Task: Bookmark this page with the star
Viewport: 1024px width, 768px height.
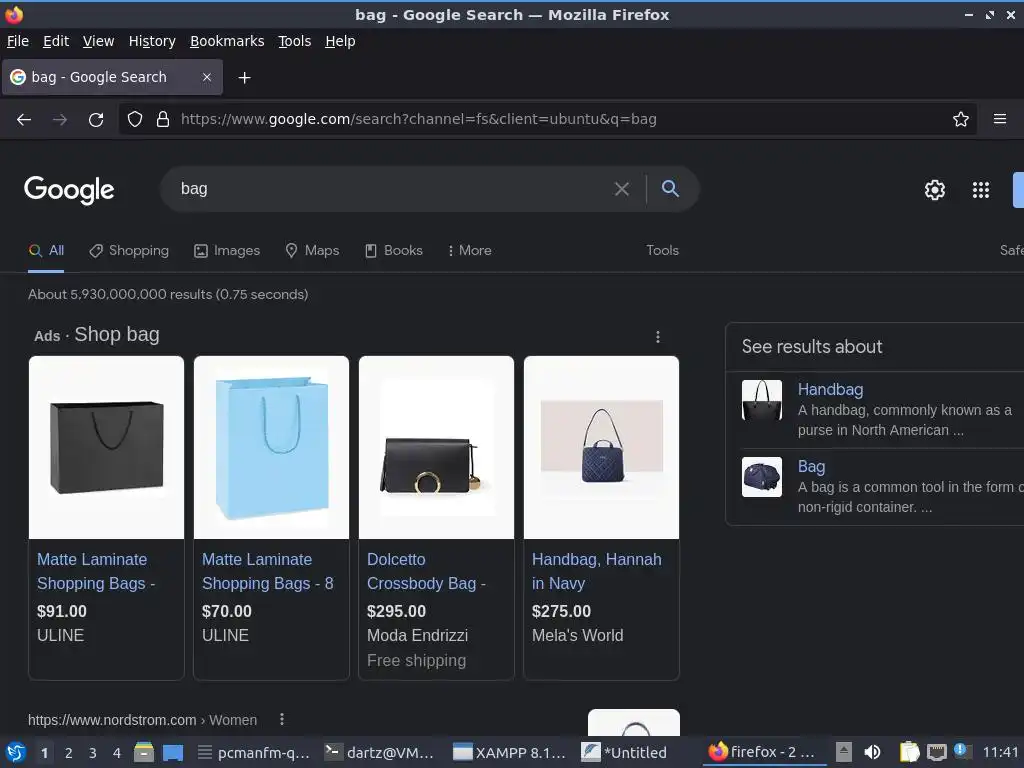Action: [960, 119]
